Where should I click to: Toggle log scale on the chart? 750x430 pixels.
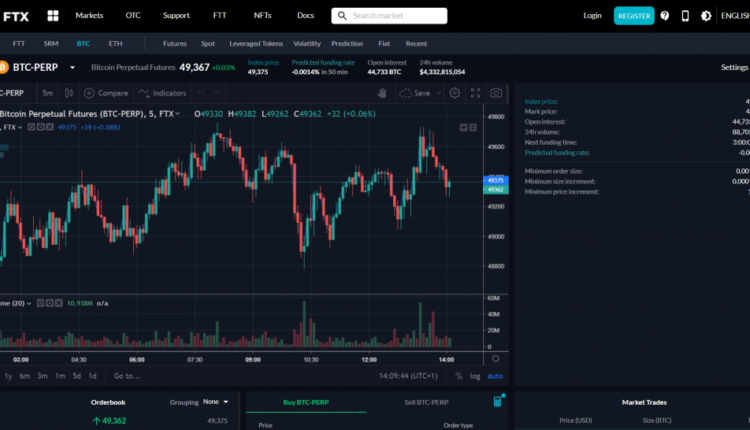[x=475, y=376]
